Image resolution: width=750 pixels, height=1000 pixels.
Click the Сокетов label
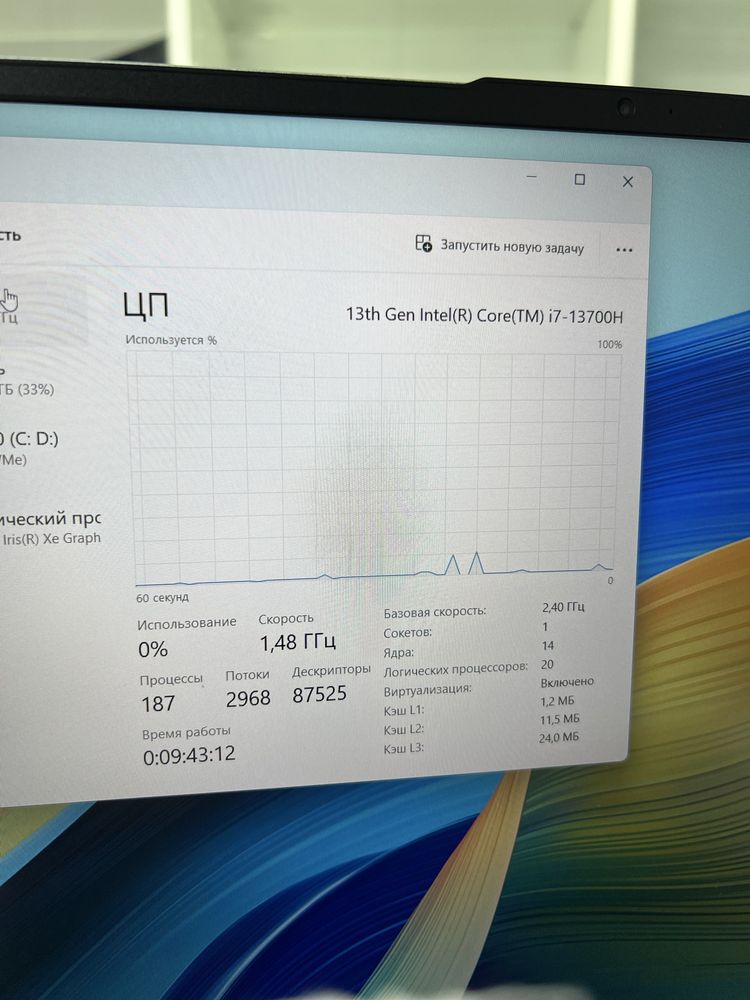[x=408, y=633]
